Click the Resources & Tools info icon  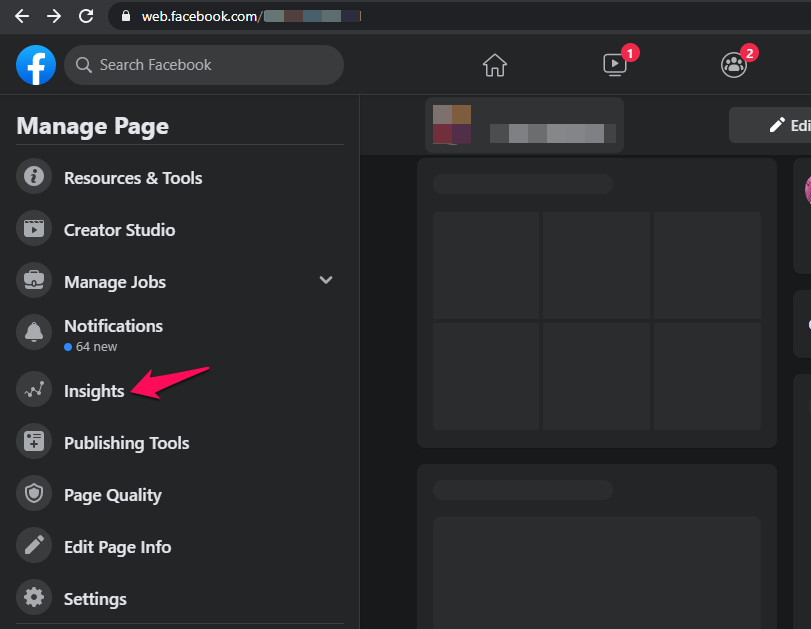point(34,178)
